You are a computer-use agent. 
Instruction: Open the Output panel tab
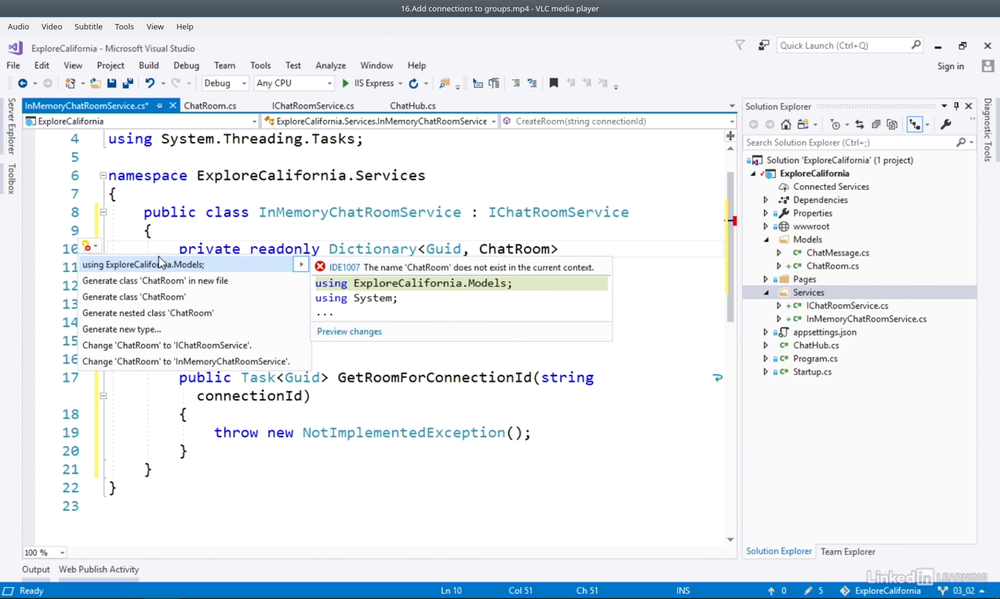point(36,569)
